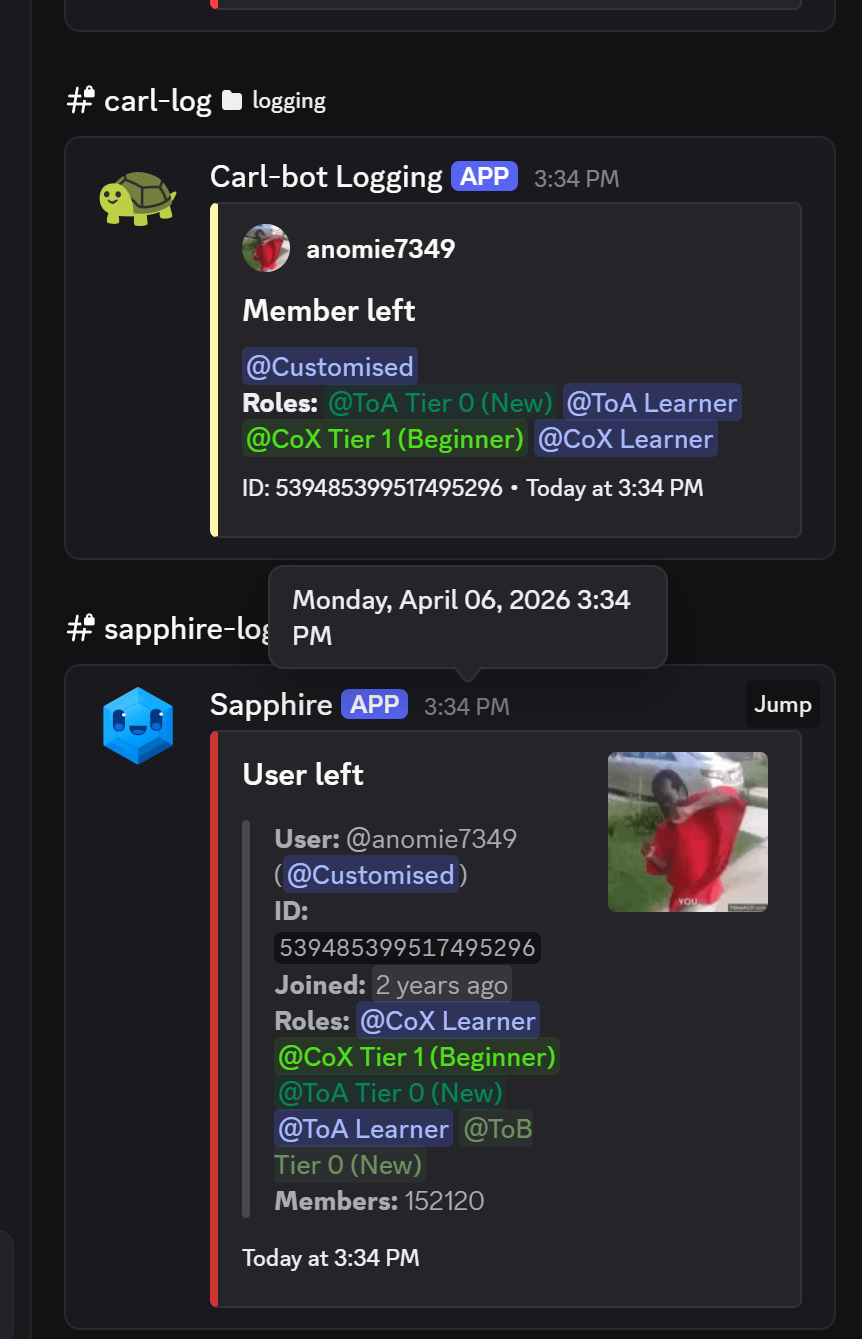Click the @ToB Tier 0 (New) role mention
862x1339 pixels.
(497, 1130)
